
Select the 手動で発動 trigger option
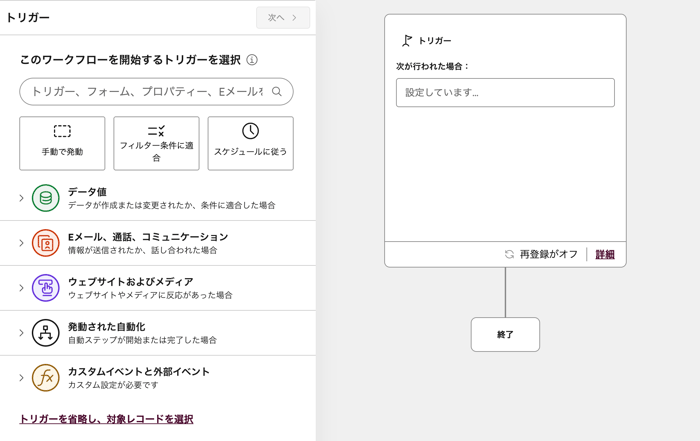coord(62,143)
